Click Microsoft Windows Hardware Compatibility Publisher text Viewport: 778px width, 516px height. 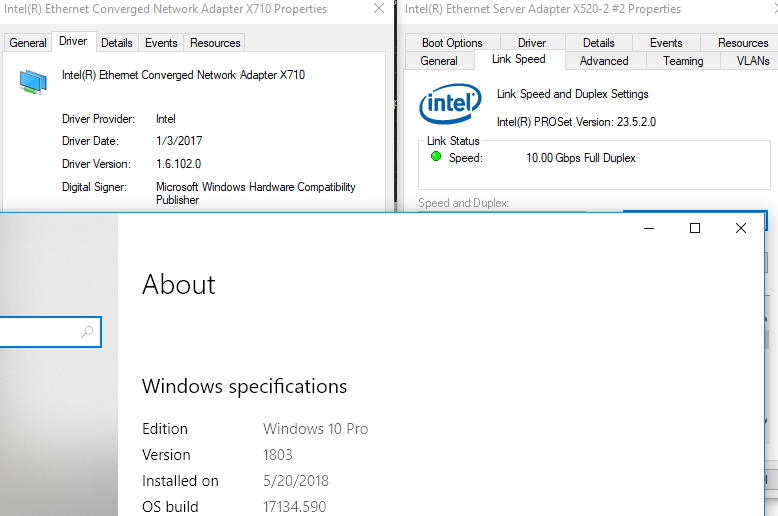pyautogui.click(x=256, y=193)
